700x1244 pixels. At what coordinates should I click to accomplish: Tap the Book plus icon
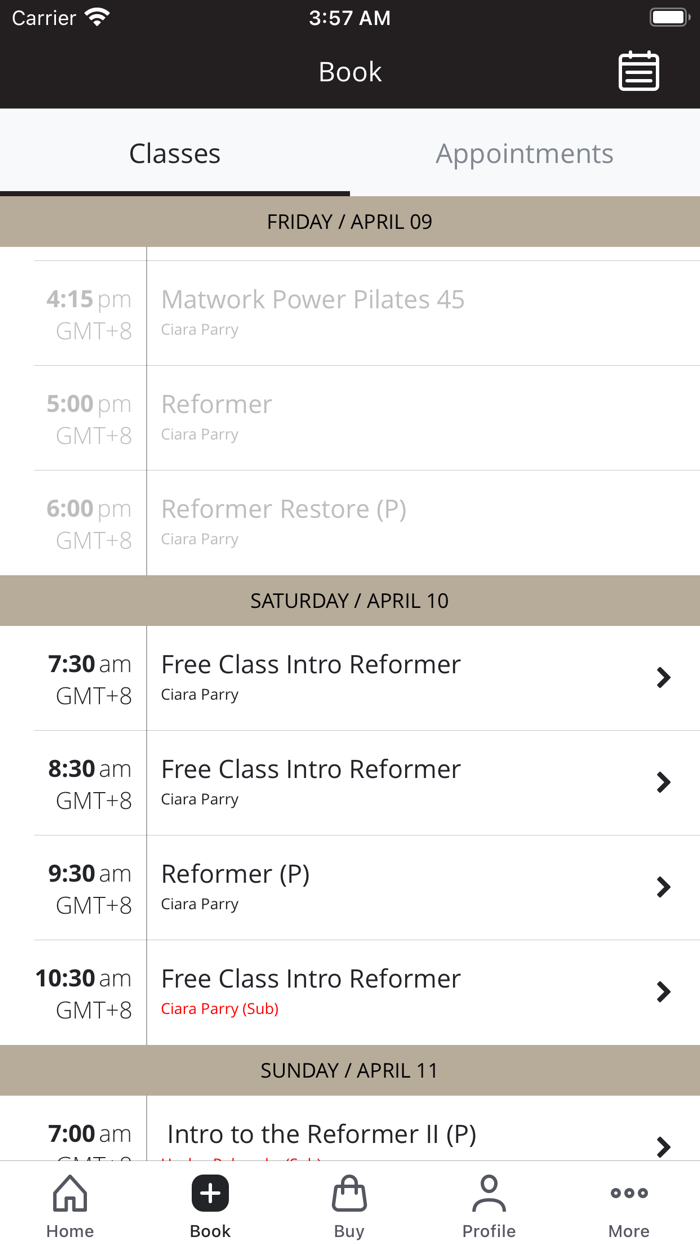(210, 1193)
